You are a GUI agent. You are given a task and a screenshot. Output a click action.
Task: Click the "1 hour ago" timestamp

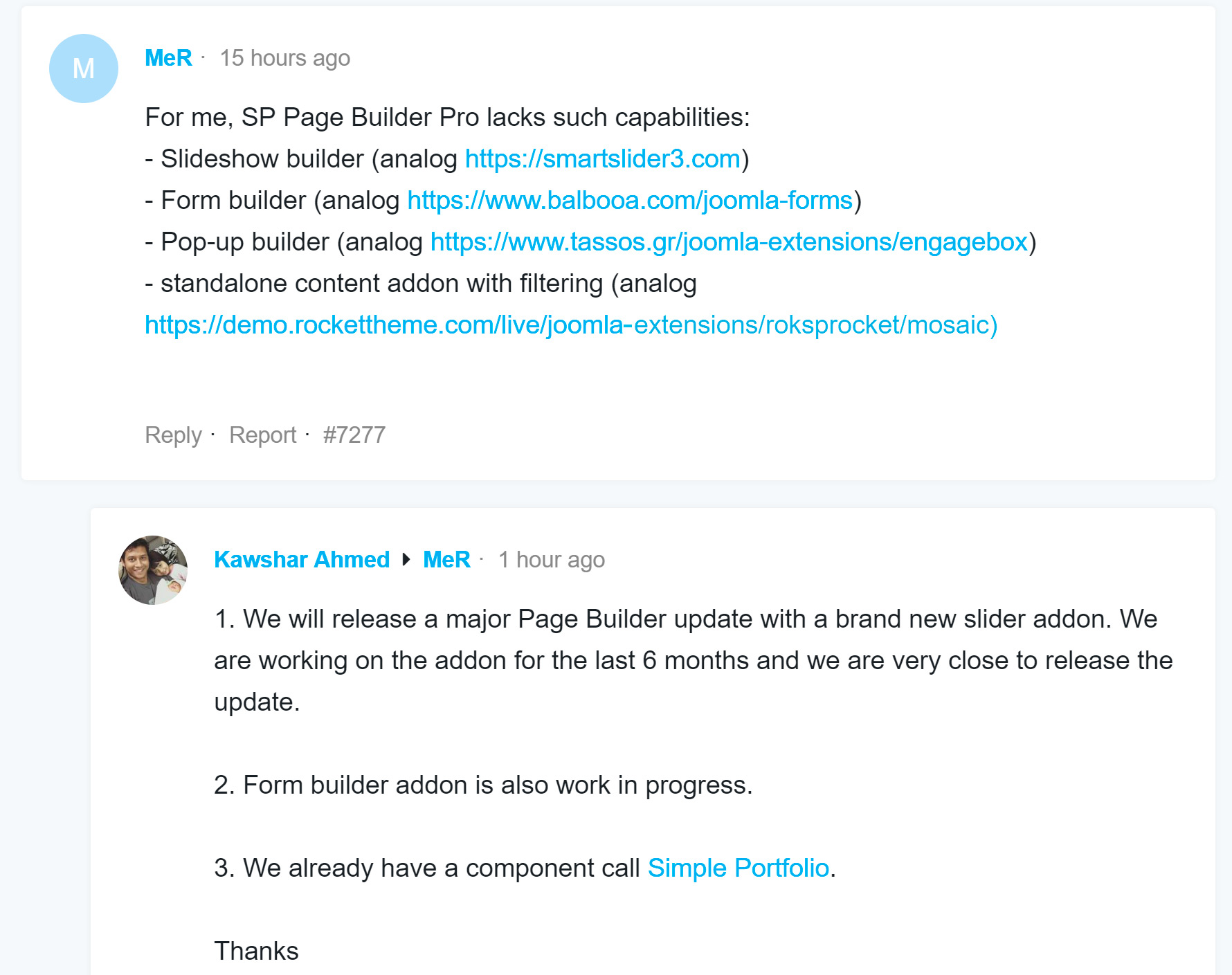click(551, 559)
